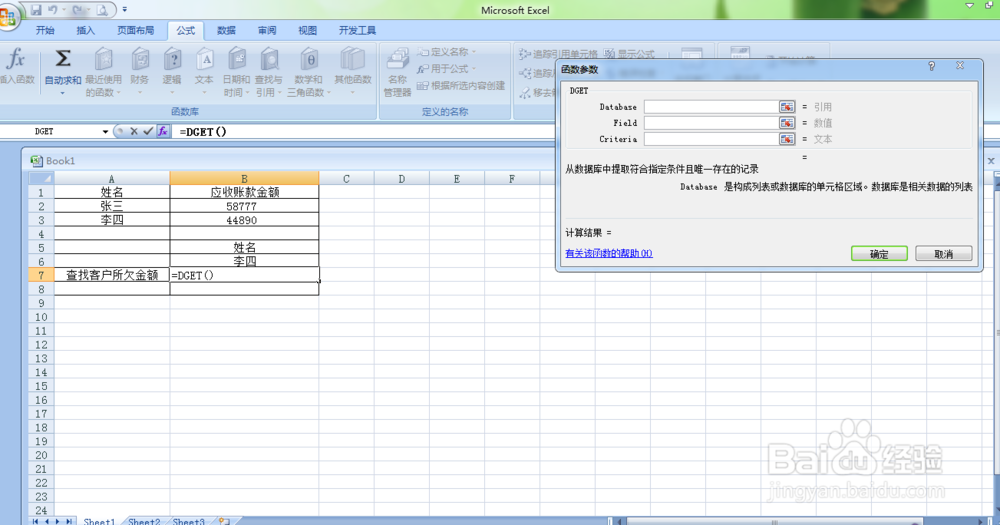Open the 插入 ribbon tab

pos(85,30)
